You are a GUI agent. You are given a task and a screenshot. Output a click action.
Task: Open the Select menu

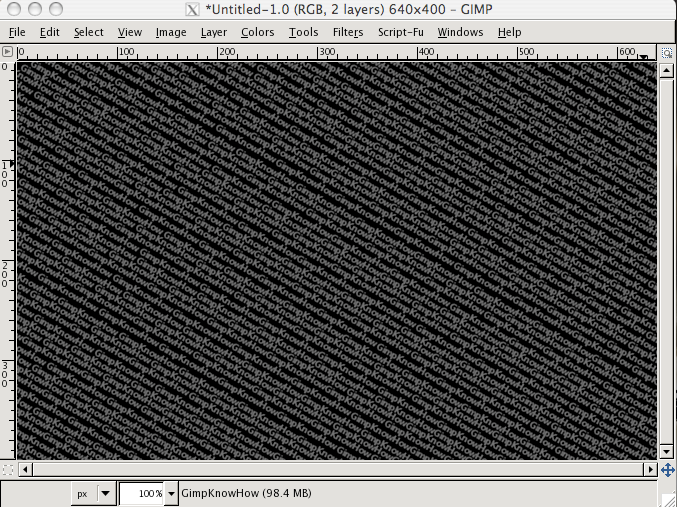89,32
